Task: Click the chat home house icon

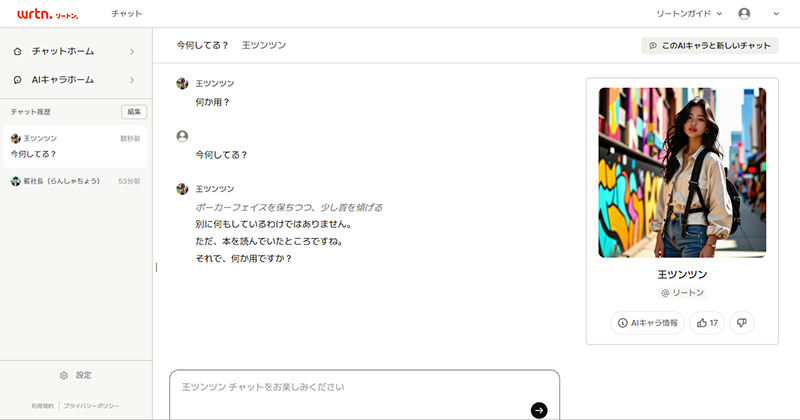Action: coord(18,52)
